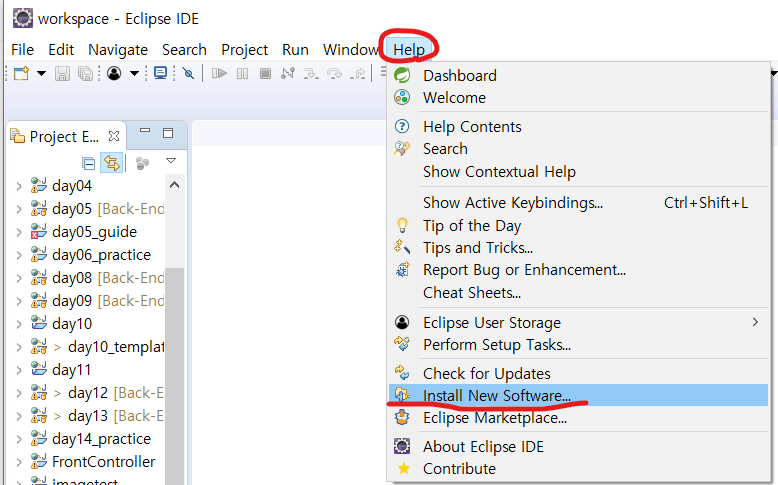
Task: Click the scroll up arrow in Project Explorer
Action: (x=174, y=185)
